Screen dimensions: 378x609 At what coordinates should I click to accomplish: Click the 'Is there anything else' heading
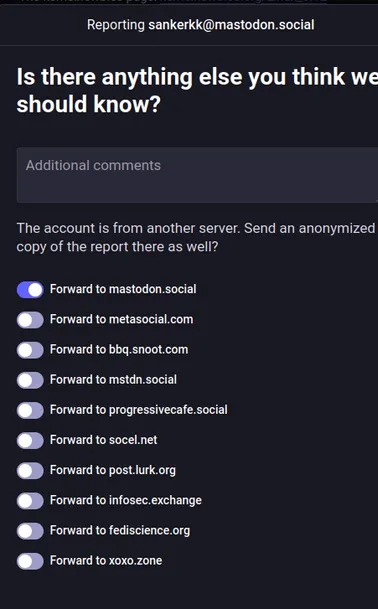197,90
